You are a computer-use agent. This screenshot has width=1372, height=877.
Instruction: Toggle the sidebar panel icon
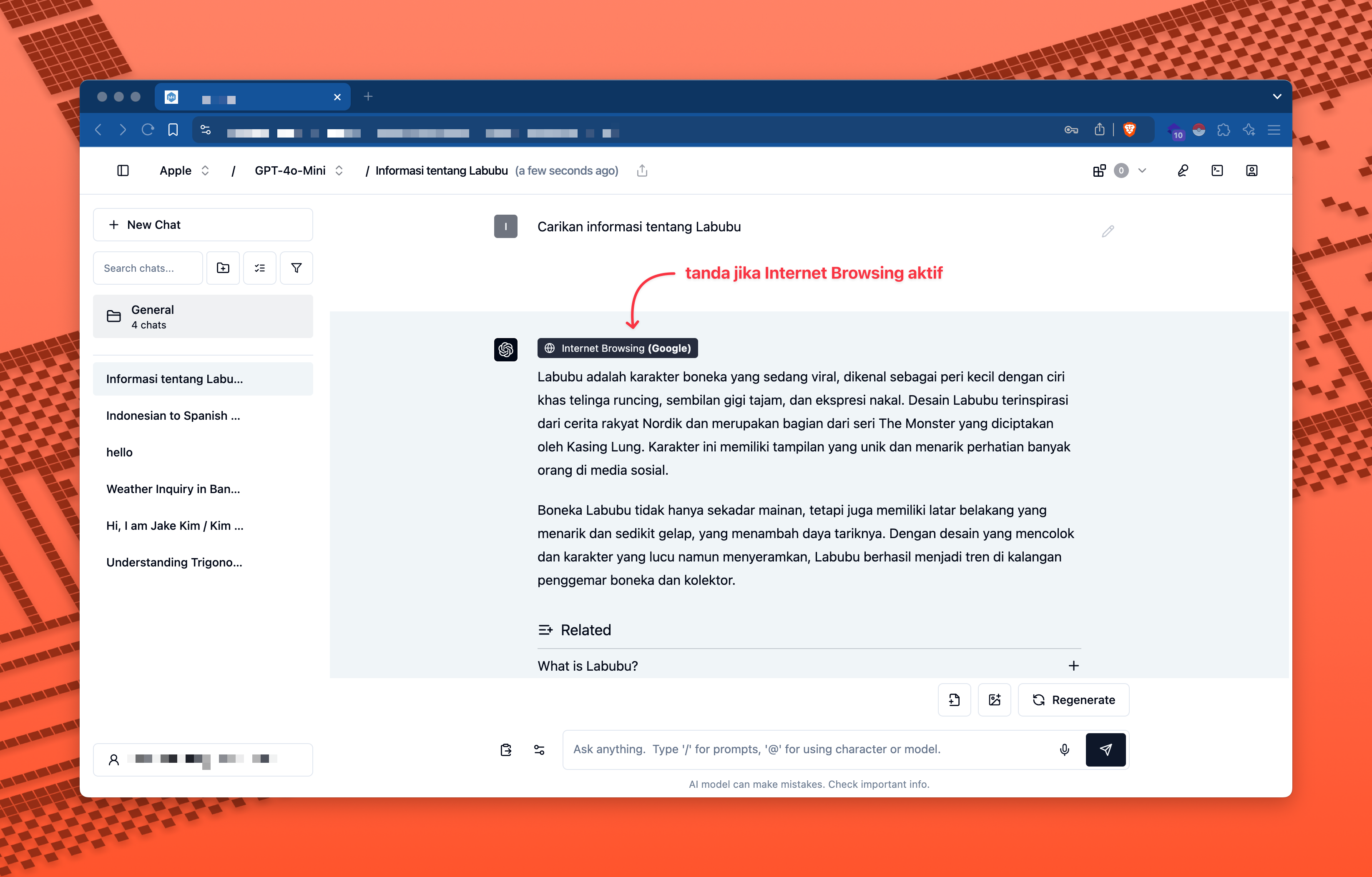point(123,170)
